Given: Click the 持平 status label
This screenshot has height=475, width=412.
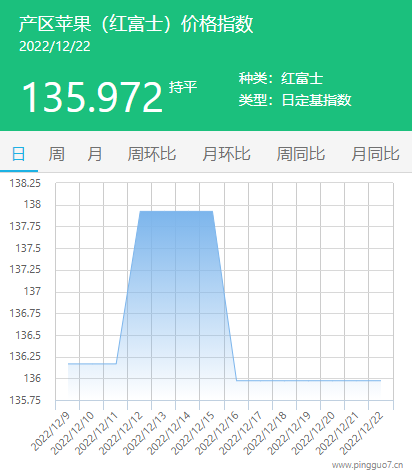Looking at the screenshot, I should [x=183, y=87].
